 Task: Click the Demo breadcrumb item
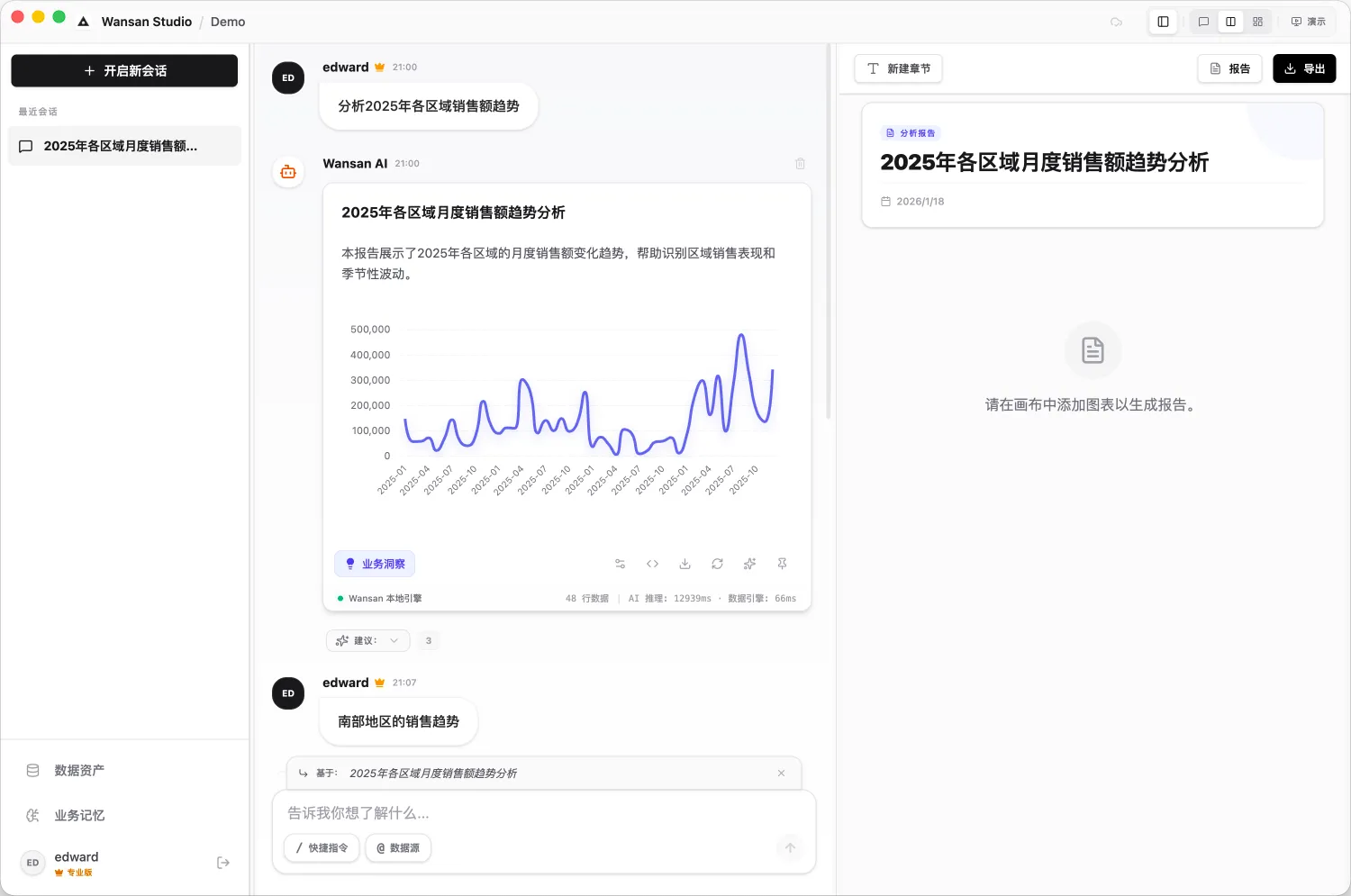(227, 21)
